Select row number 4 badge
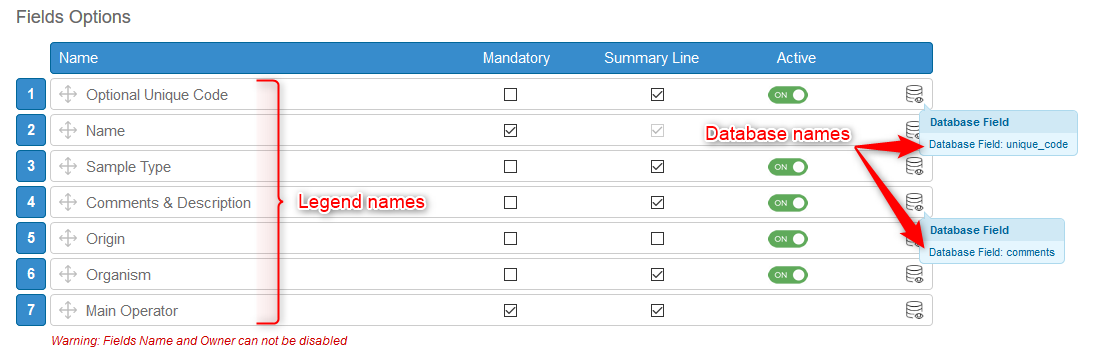Viewport: 1099px width, 364px height. [31, 203]
